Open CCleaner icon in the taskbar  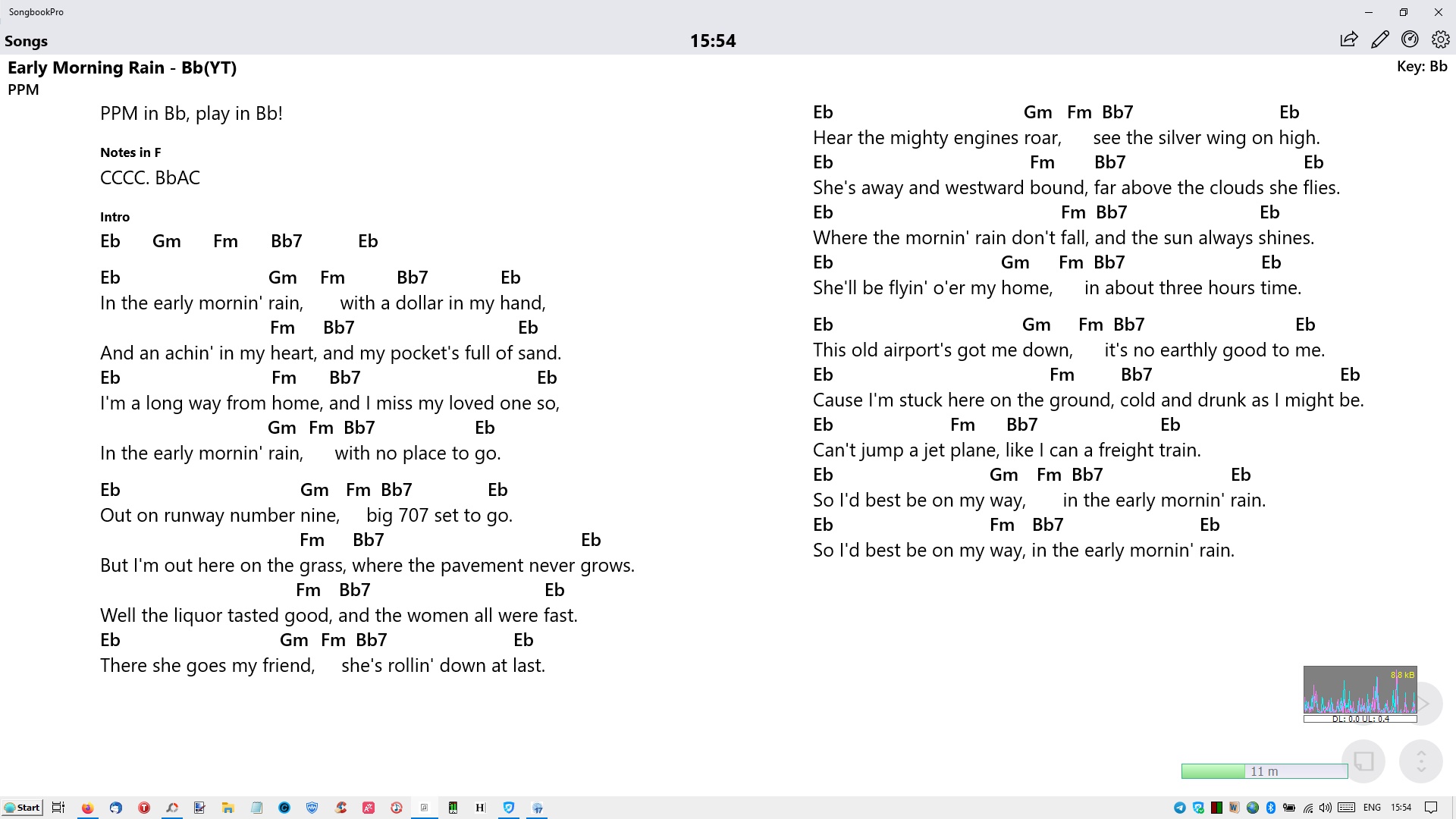[x=340, y=808]
